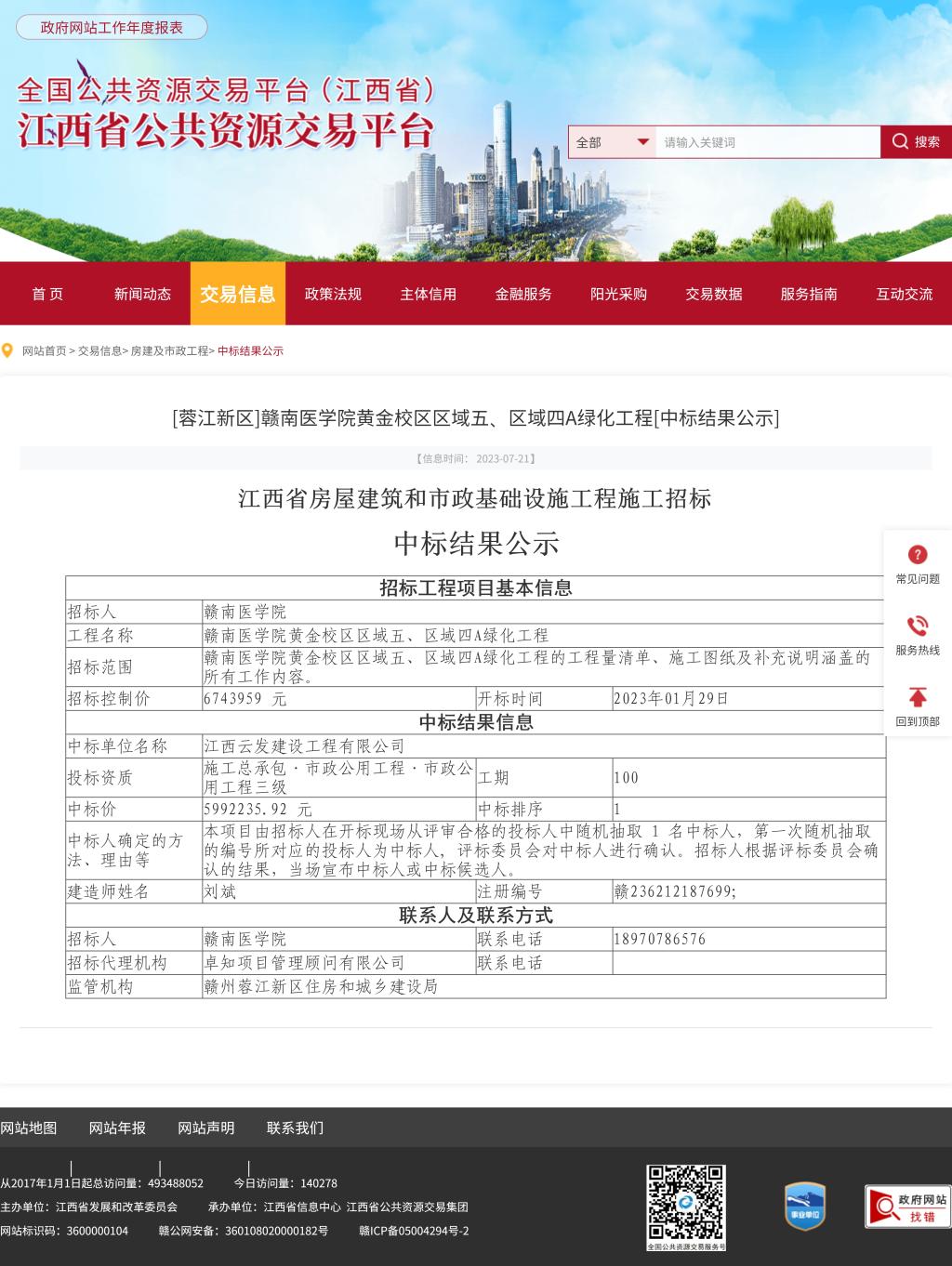952x1266 pixels.
Task: Click the 中标结果公示 main heading
Action: pos(476,544)
